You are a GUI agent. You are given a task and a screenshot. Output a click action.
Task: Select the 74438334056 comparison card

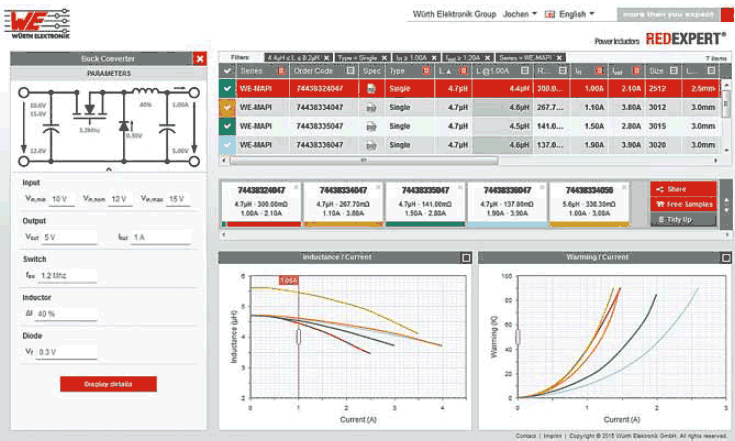tap(589, 205)
